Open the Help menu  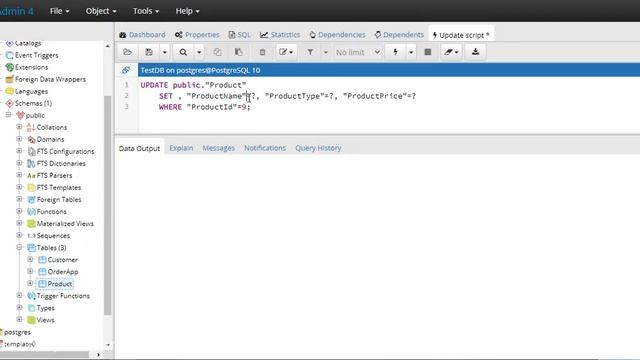(x=187, y=11)
